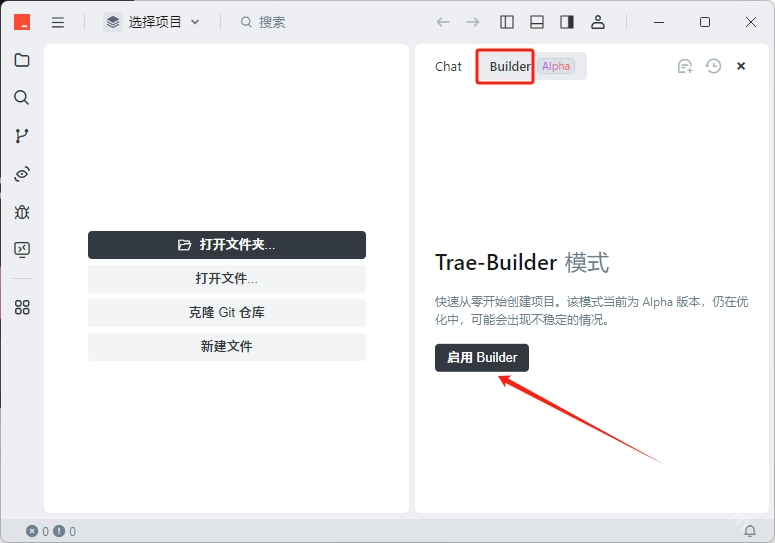Open the notifications bell icon
This screenshot has width=775, height=543.
(750, 531)
